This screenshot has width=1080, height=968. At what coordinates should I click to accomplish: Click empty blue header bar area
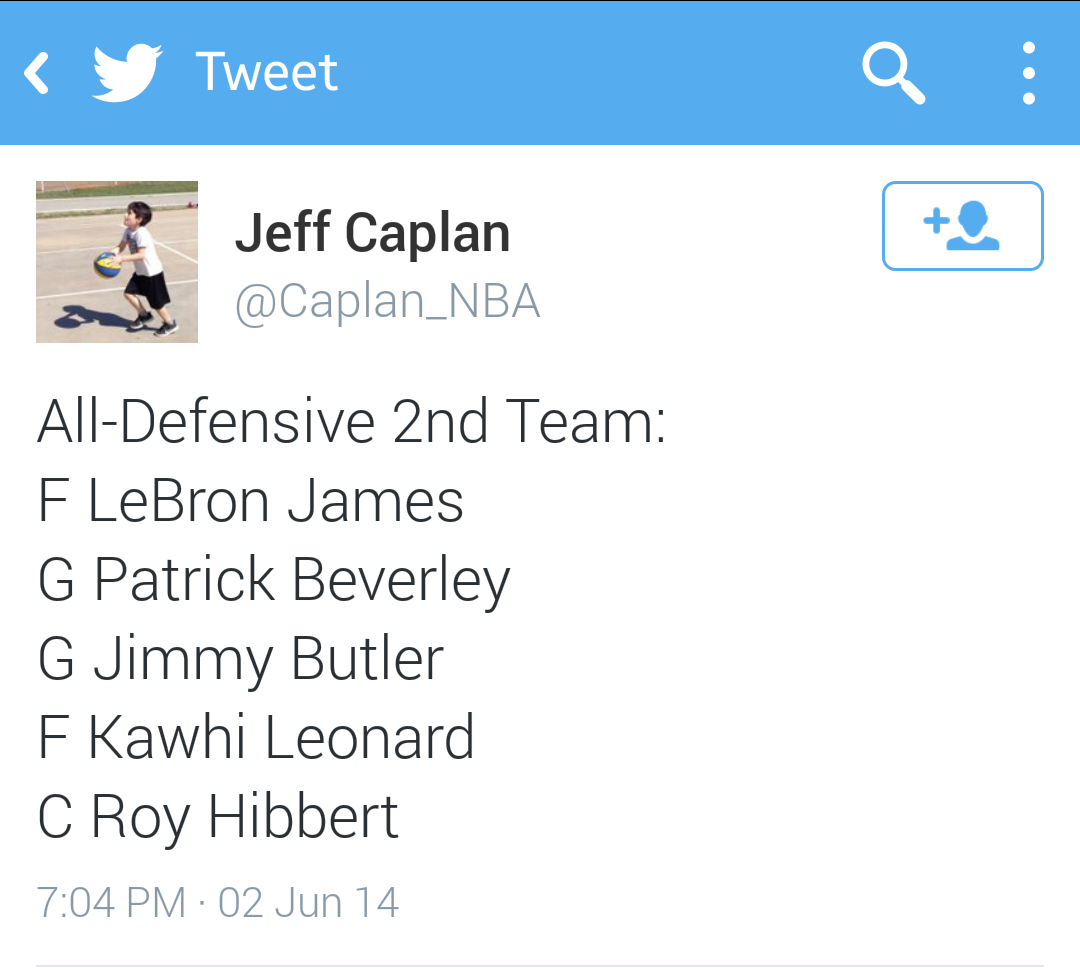[x=600, y=73]
